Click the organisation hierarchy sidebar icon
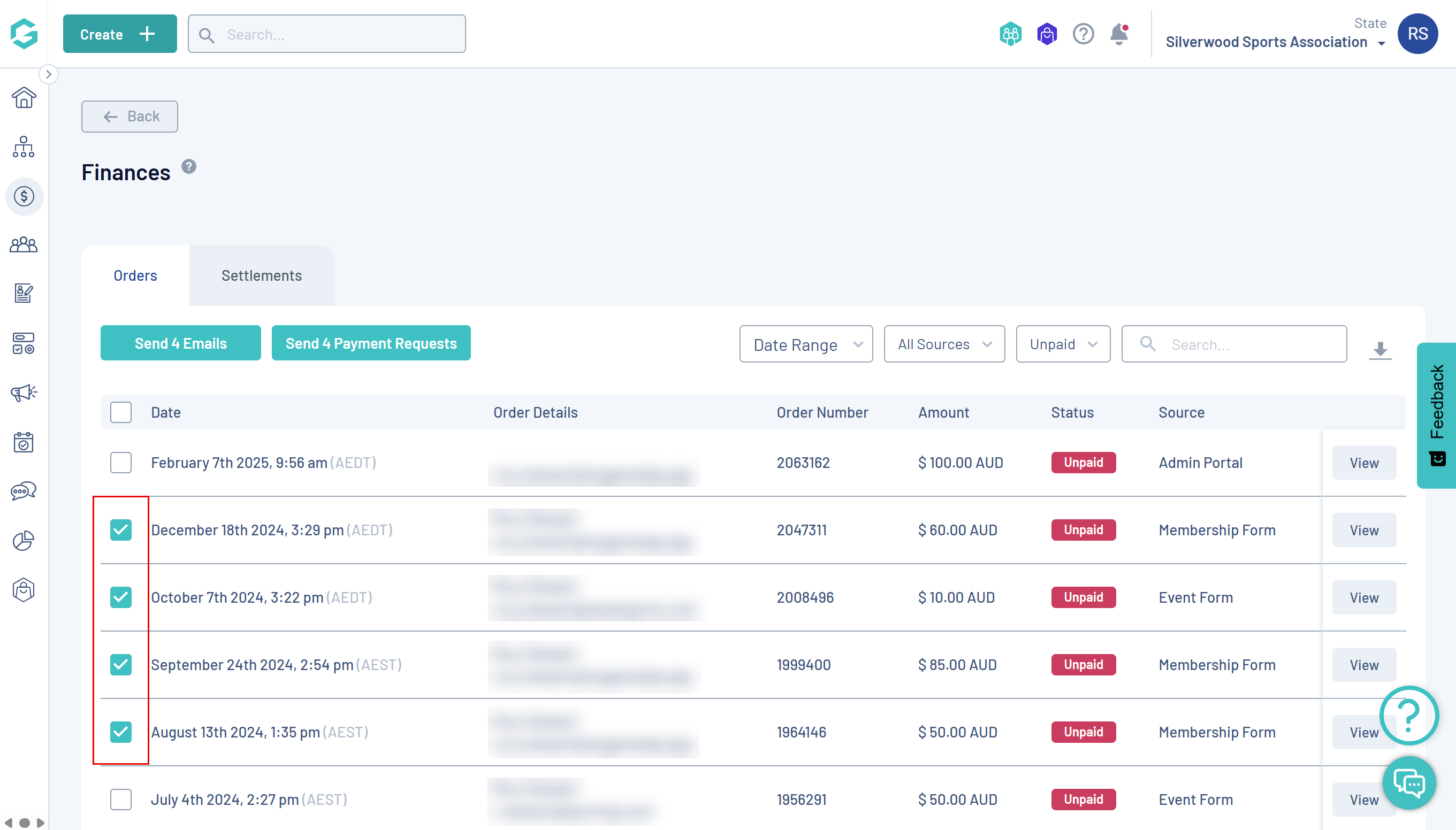 pyautogui.click(x=24, y=147)
